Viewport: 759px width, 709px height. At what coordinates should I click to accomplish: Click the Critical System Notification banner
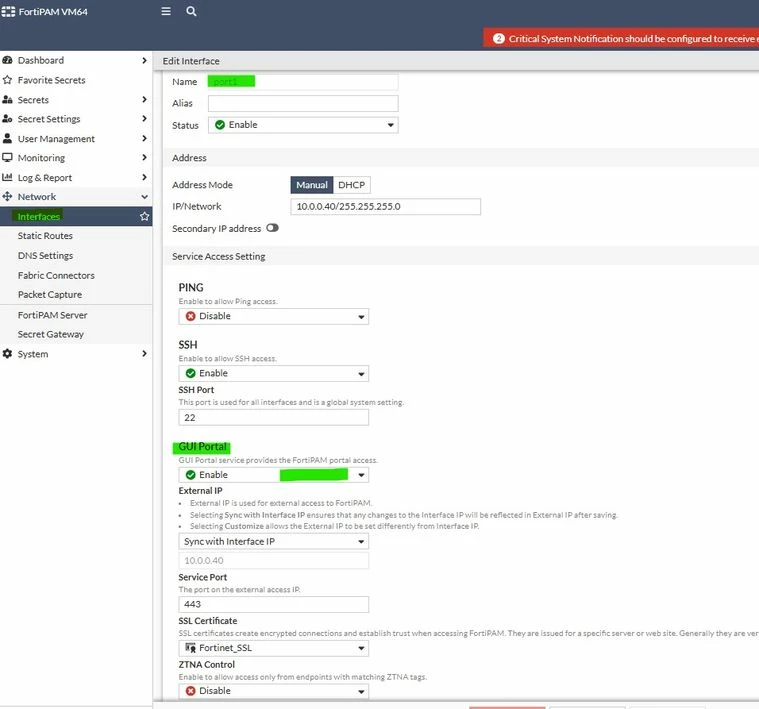pos(621,38)
